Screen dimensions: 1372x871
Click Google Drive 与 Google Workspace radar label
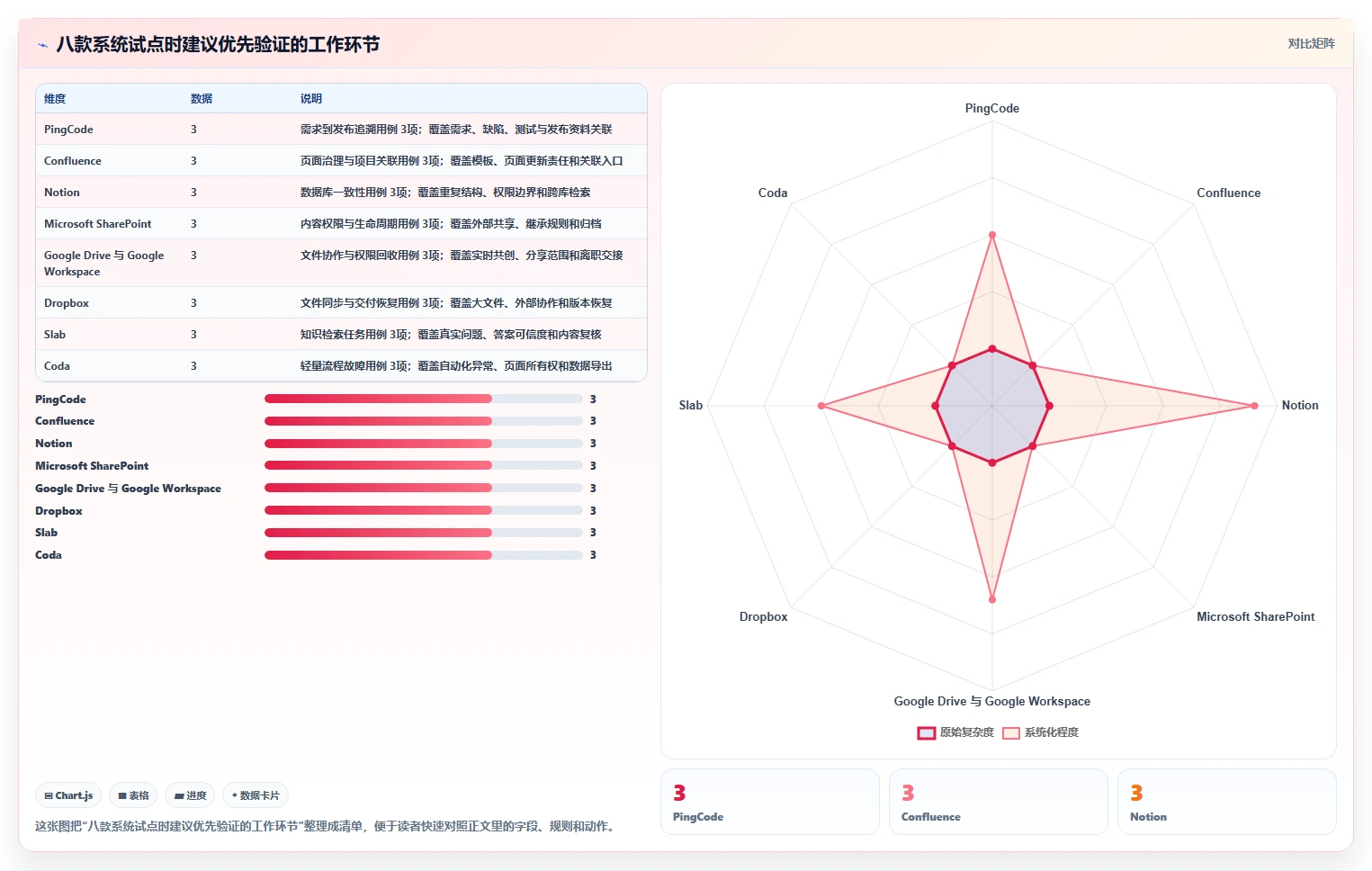click(x=992, y=702)
